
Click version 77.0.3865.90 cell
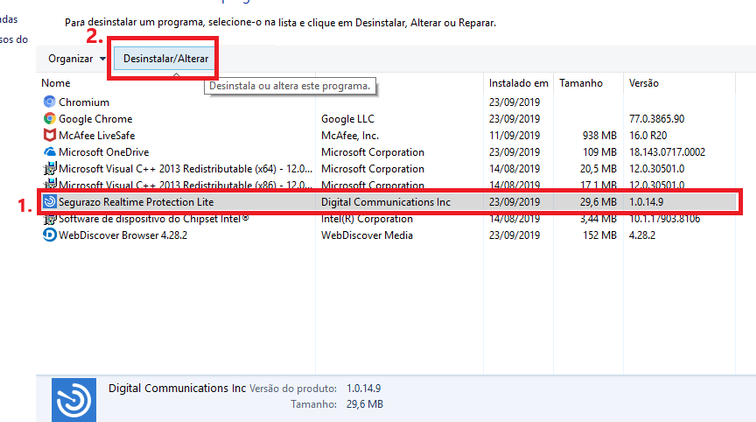tap(657, 119)
